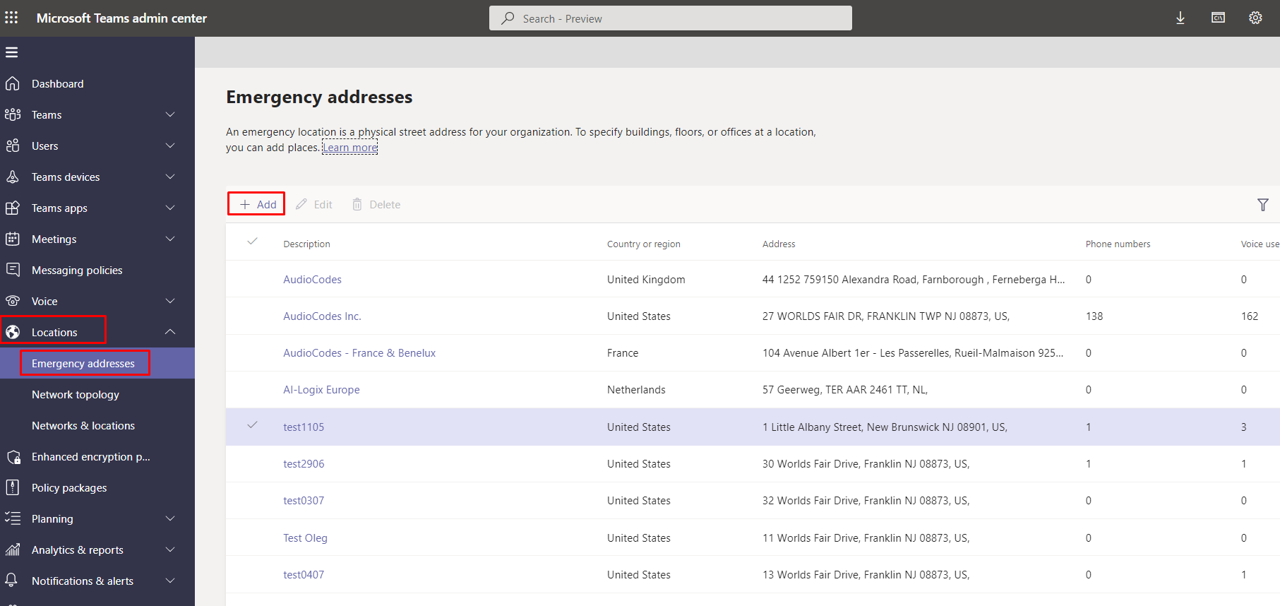The height and width of the screenshot is (606, 1280).
Task: Open Network topology page
Action: 75,395
